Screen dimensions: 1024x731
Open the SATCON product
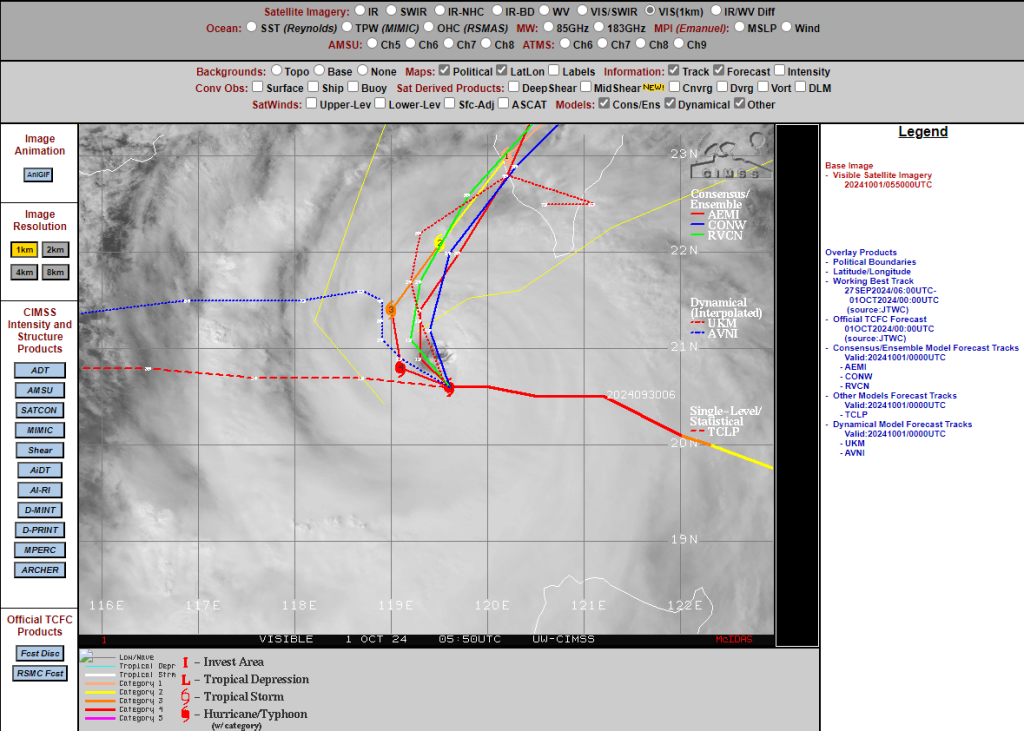pos(39,410)
